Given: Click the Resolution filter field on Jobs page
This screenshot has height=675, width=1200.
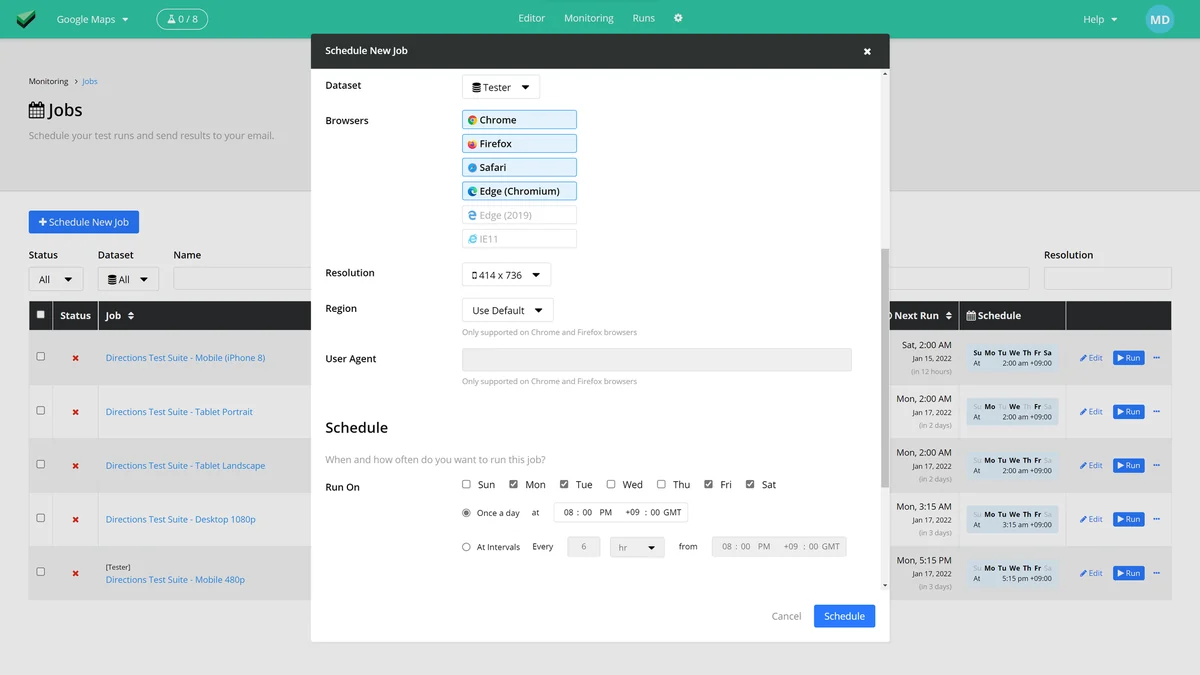Looking at the screenshot, I should pos(1107,279).
